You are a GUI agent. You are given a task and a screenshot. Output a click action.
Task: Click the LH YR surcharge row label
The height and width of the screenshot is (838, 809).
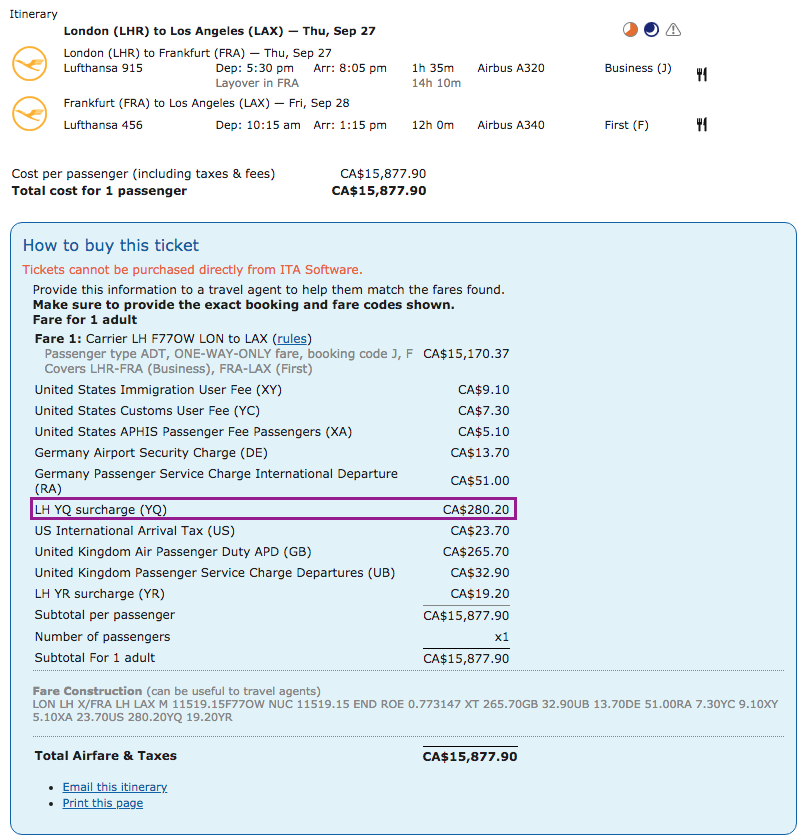click(100, 594)
